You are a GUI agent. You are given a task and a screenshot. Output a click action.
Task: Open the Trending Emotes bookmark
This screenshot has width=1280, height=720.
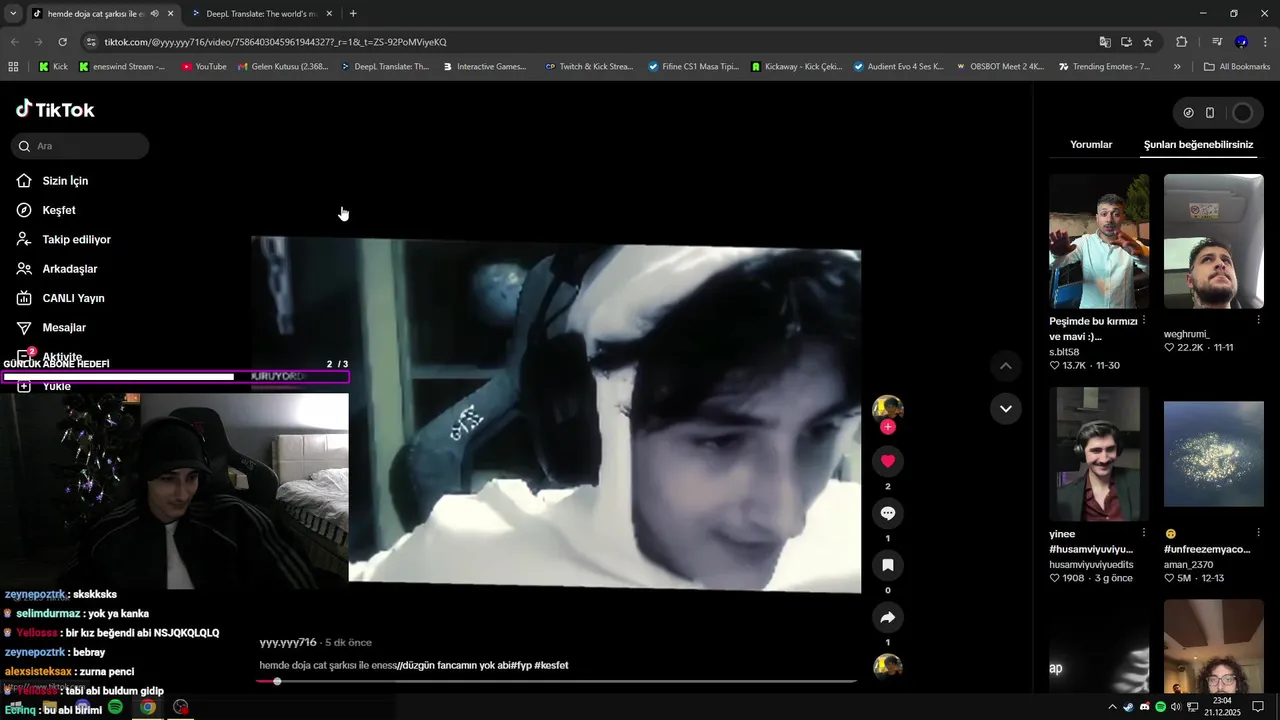coord(1104,67)
